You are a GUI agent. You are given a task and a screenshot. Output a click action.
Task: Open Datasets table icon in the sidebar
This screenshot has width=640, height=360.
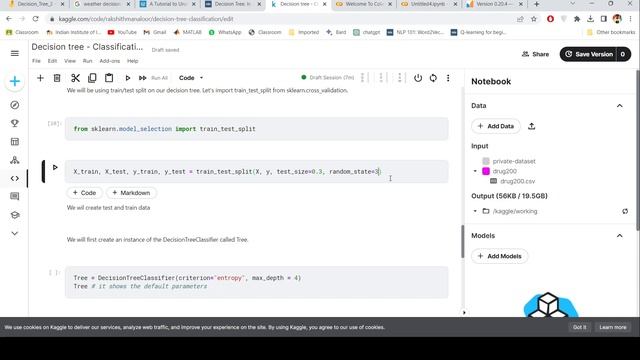click(15, 142)
